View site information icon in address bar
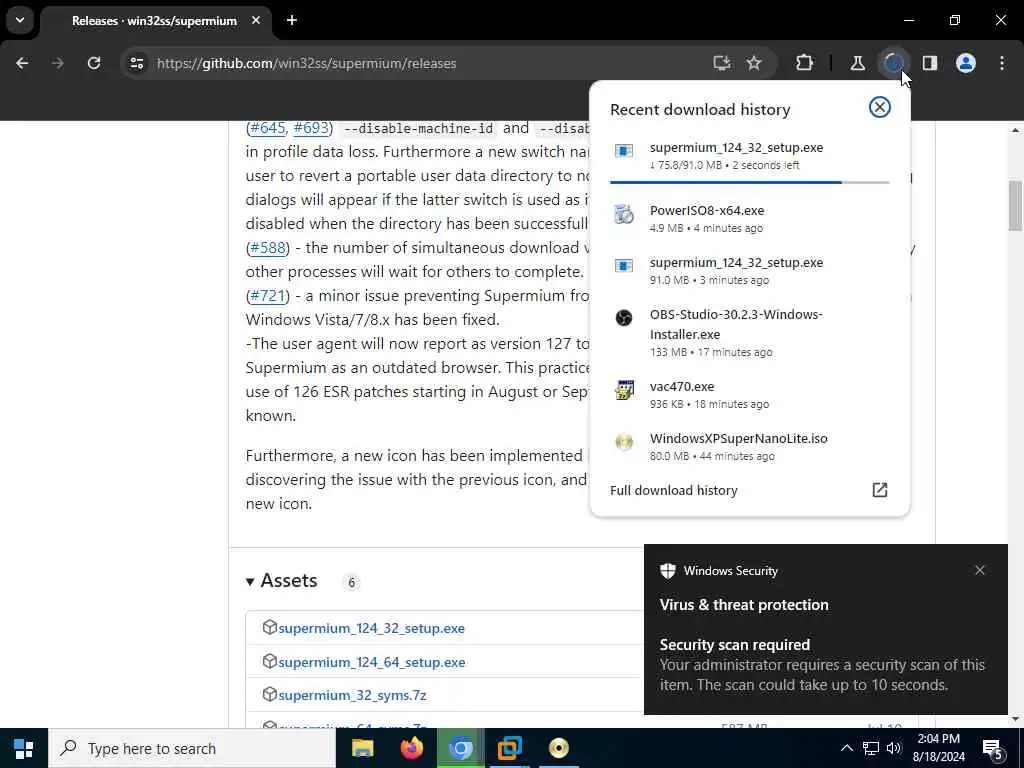The image size is (1024, 768). 136,63
